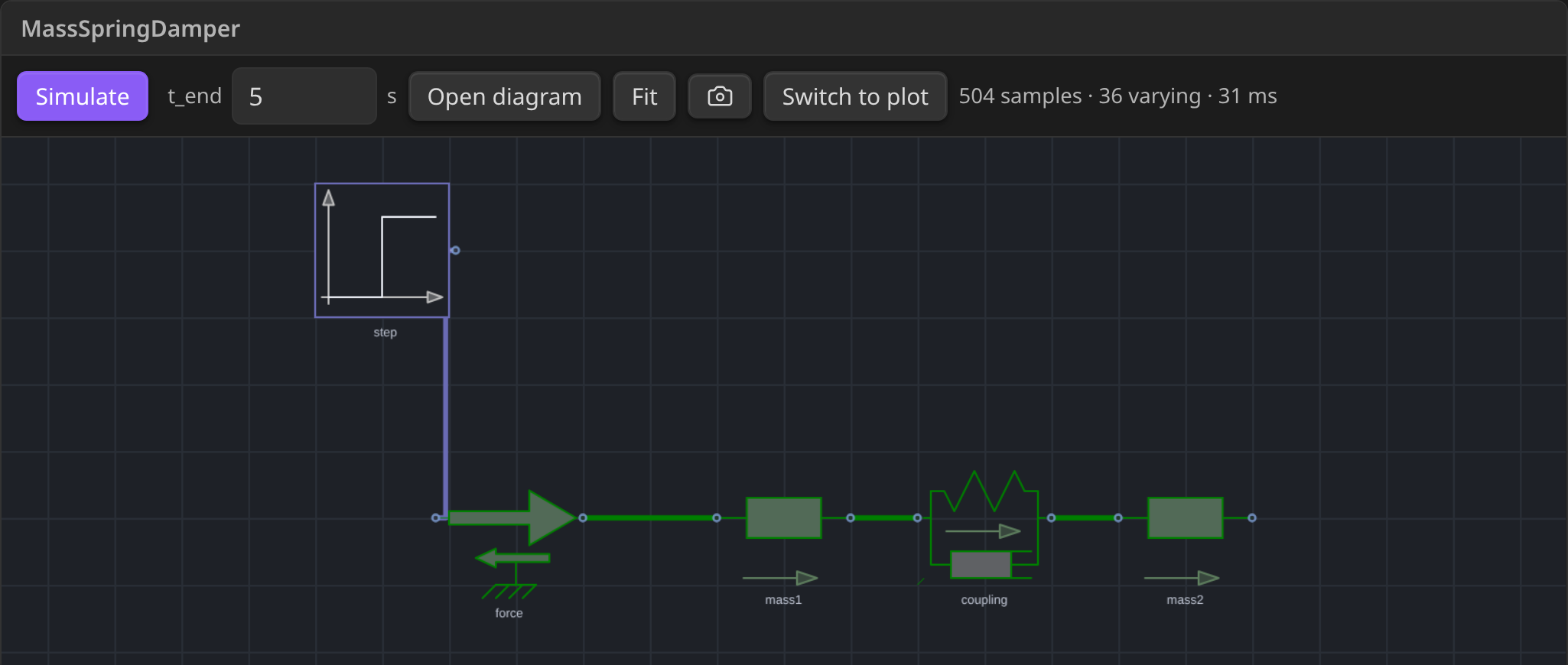
Task: Click the step block output port
Action: (455, 250)
